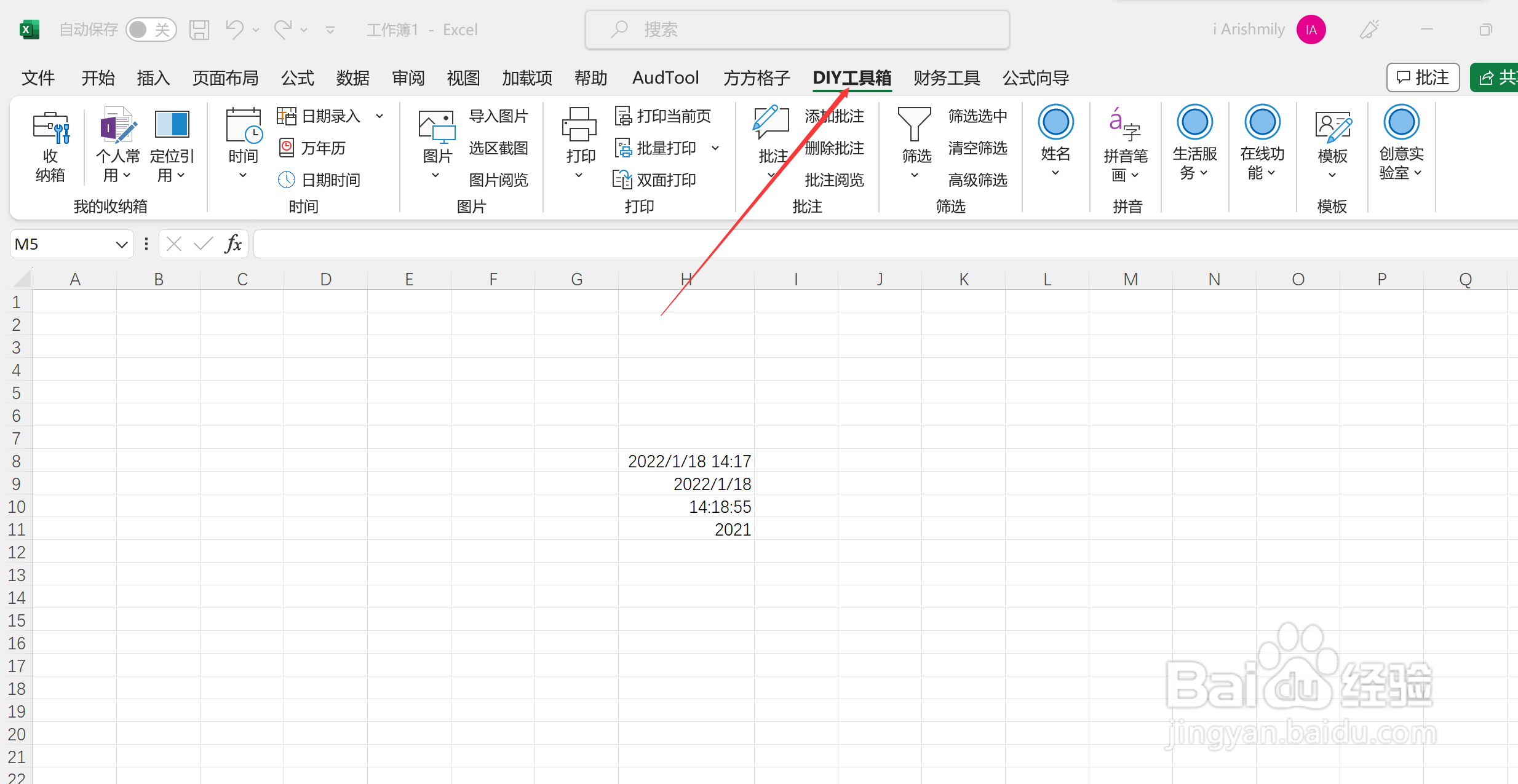Switch to the 财务工具 tab
Screen dimensions: 1518x784
coord(947,78)
